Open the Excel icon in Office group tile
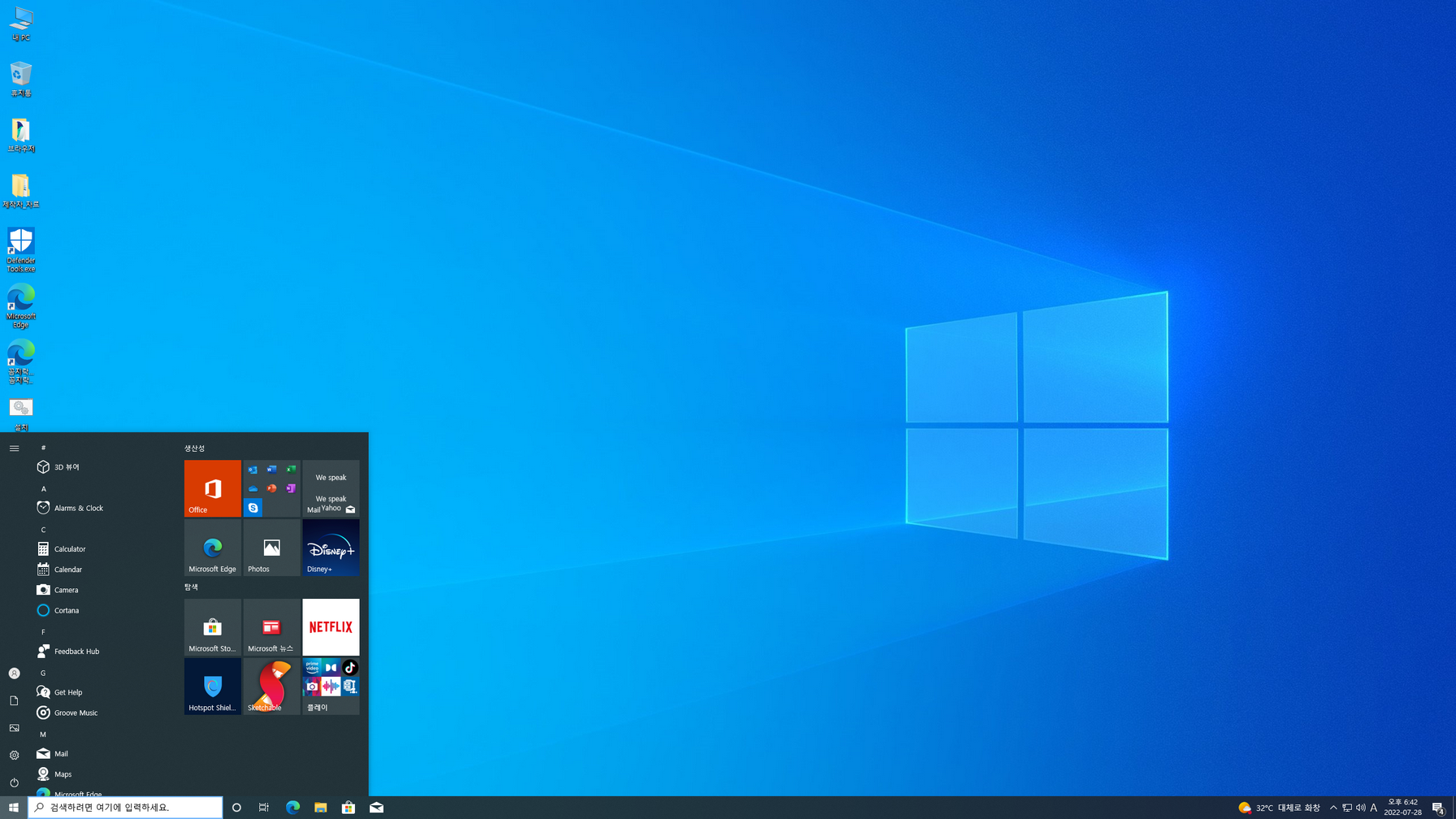1456x819 pixels. pos(291,470)
